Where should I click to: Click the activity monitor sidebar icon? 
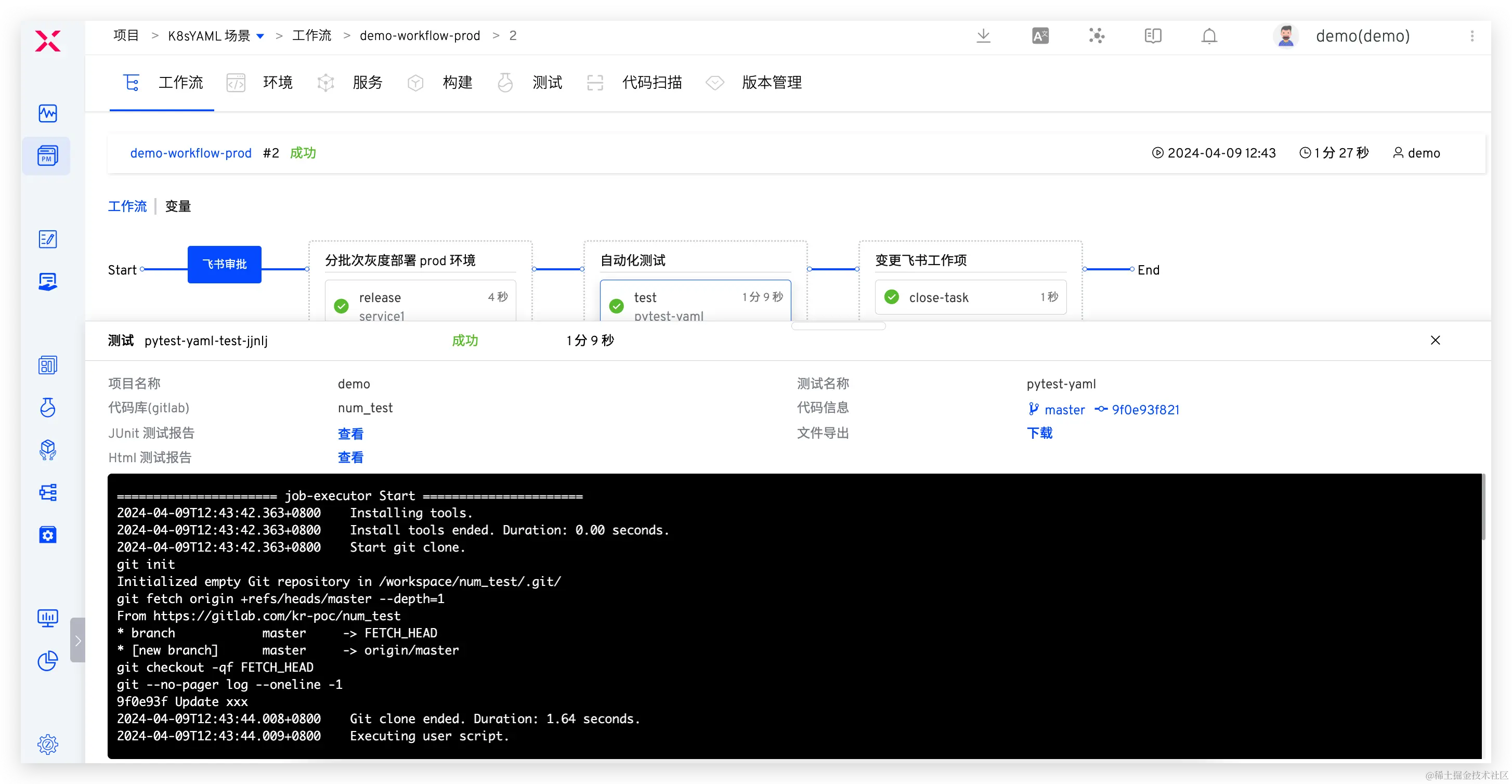coord(47,113)
